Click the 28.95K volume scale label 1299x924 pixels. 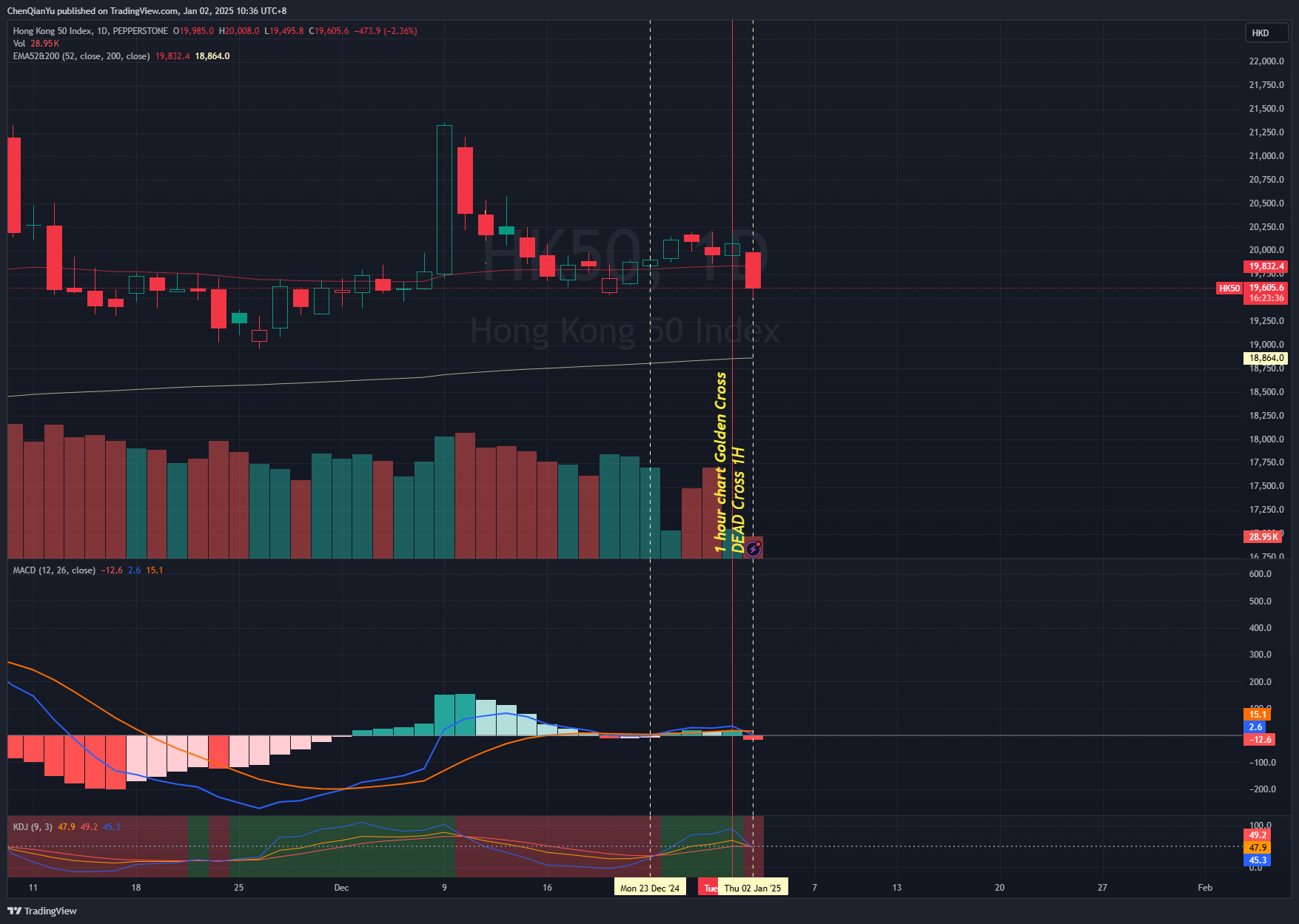[x=1263, y=537]
